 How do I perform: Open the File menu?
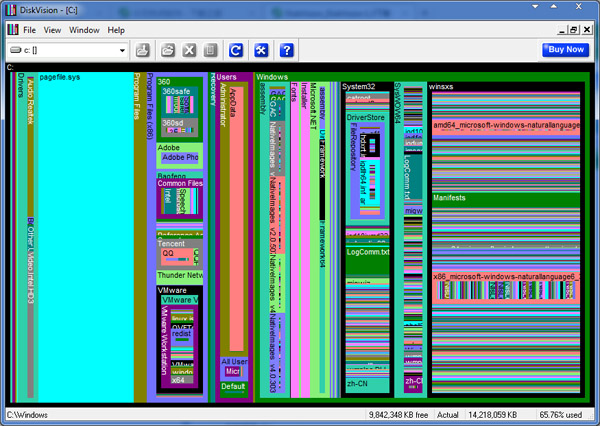[30, 30]
